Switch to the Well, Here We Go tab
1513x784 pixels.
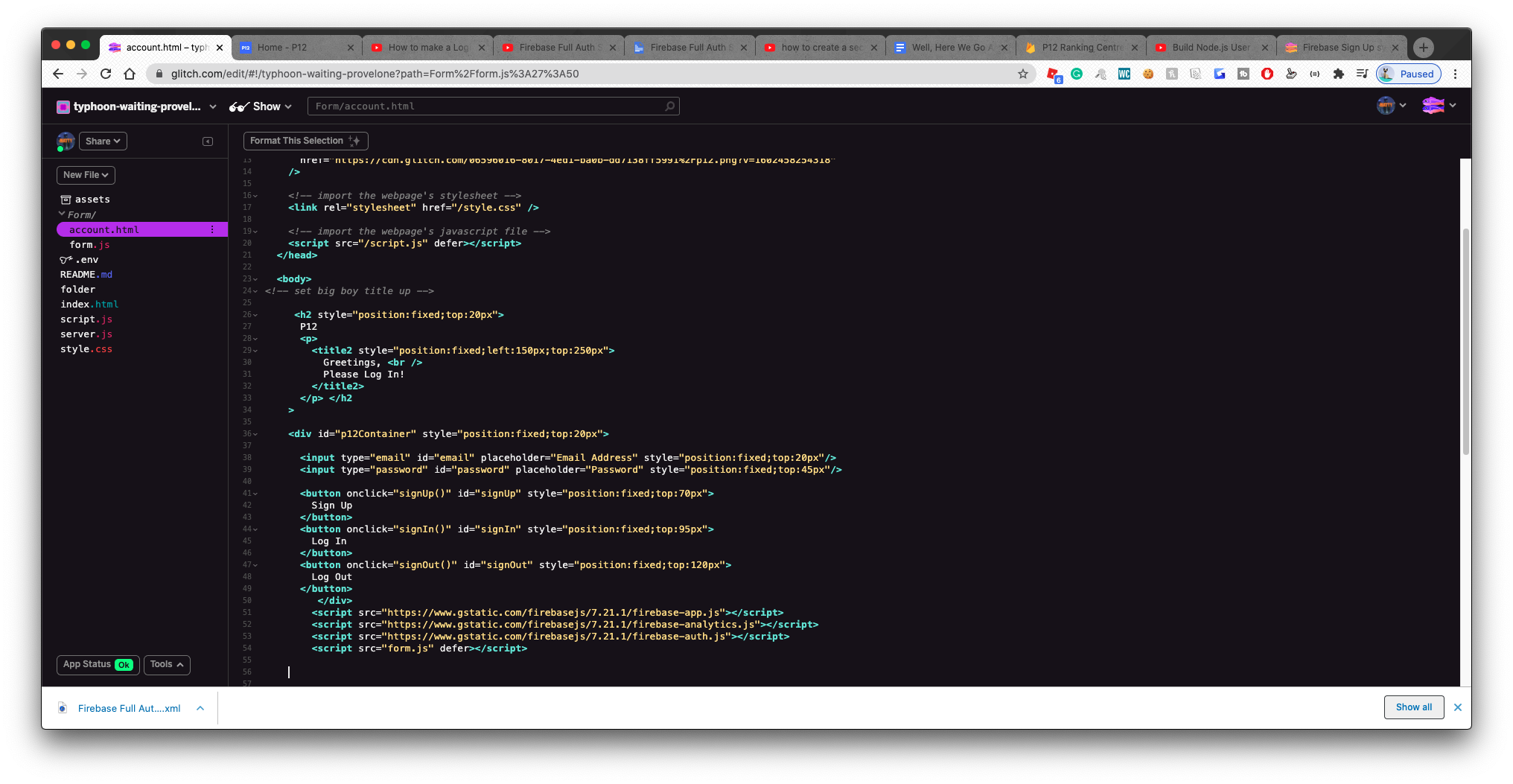tap(951, 47)
